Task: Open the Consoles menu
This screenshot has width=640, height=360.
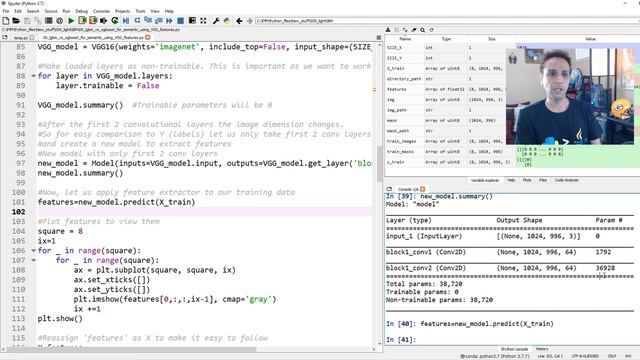Action: [101, 11]
